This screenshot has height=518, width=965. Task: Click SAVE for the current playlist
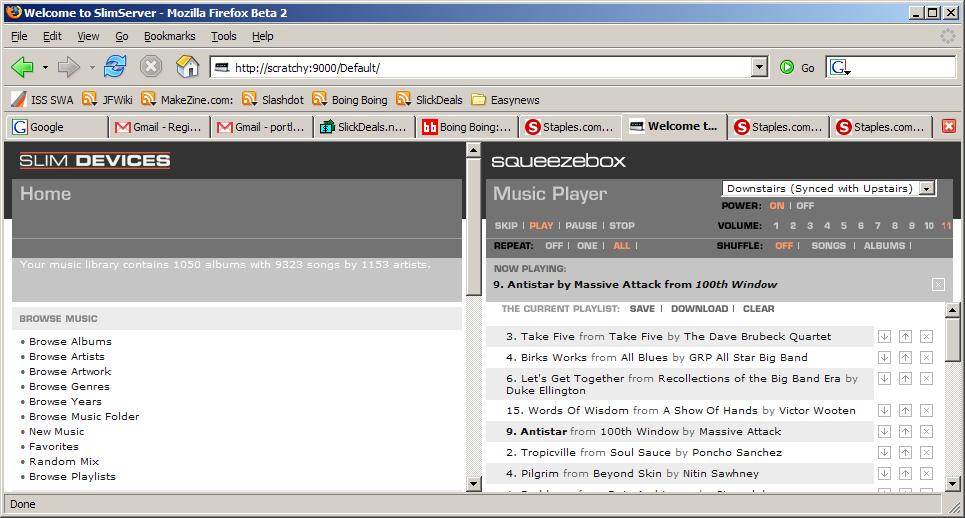click(x=642, y=309)
